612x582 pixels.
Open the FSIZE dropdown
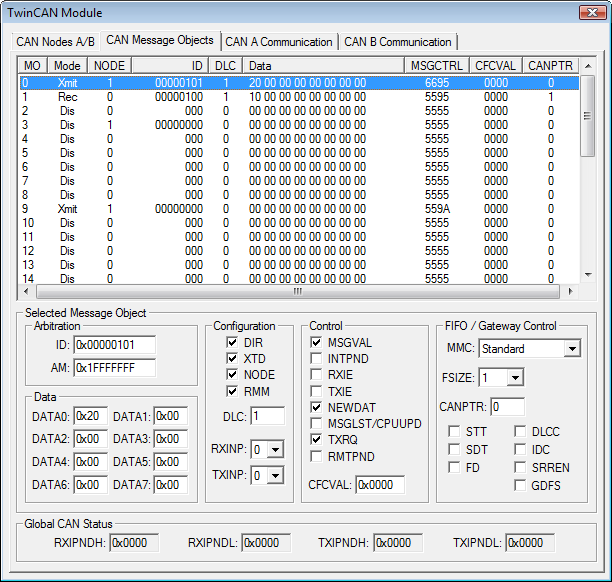click(x=514, y=378)
